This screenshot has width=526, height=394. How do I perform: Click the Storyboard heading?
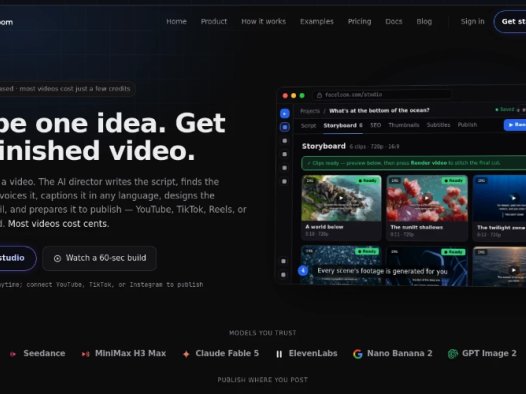323,146
